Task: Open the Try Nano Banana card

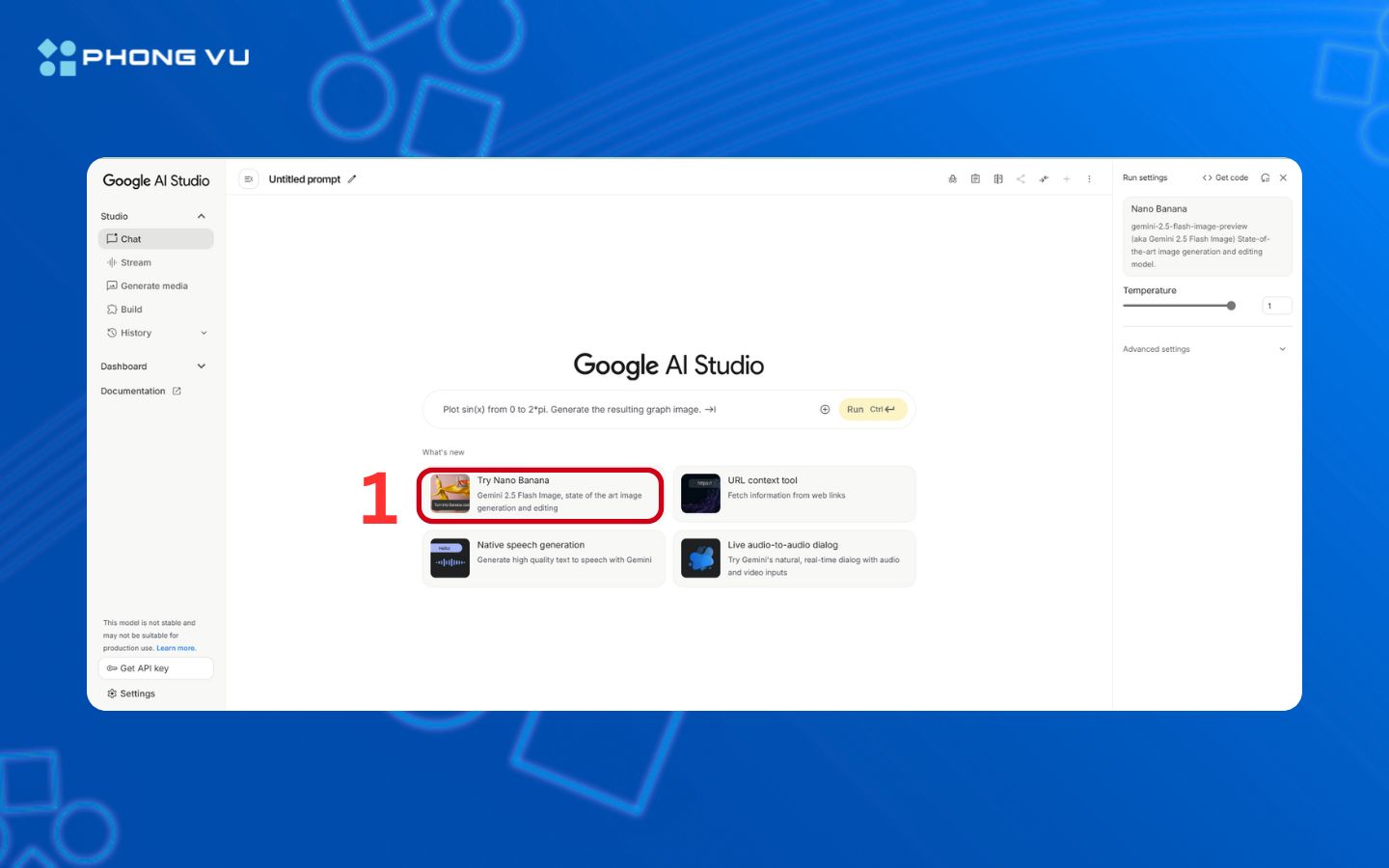Action: tap(541, 495)
